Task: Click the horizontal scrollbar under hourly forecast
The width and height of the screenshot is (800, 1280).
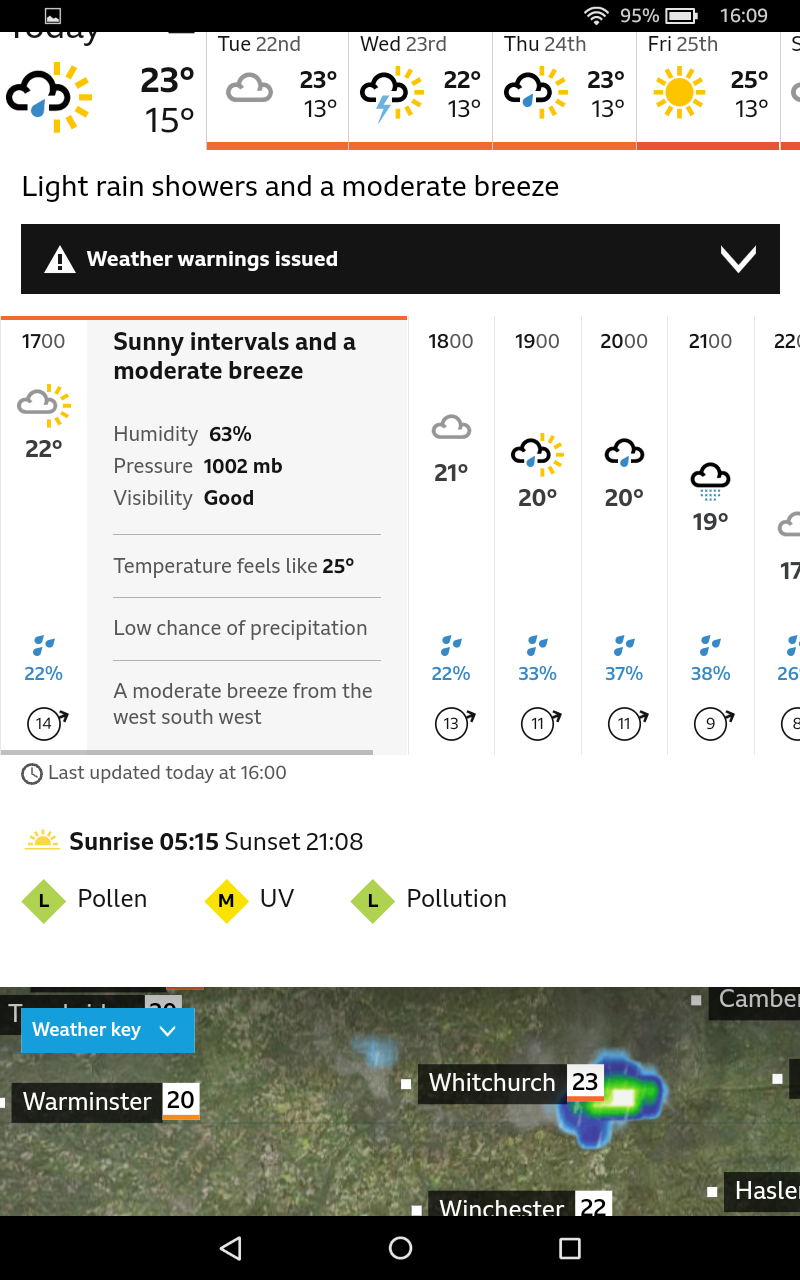Action: 187,752
